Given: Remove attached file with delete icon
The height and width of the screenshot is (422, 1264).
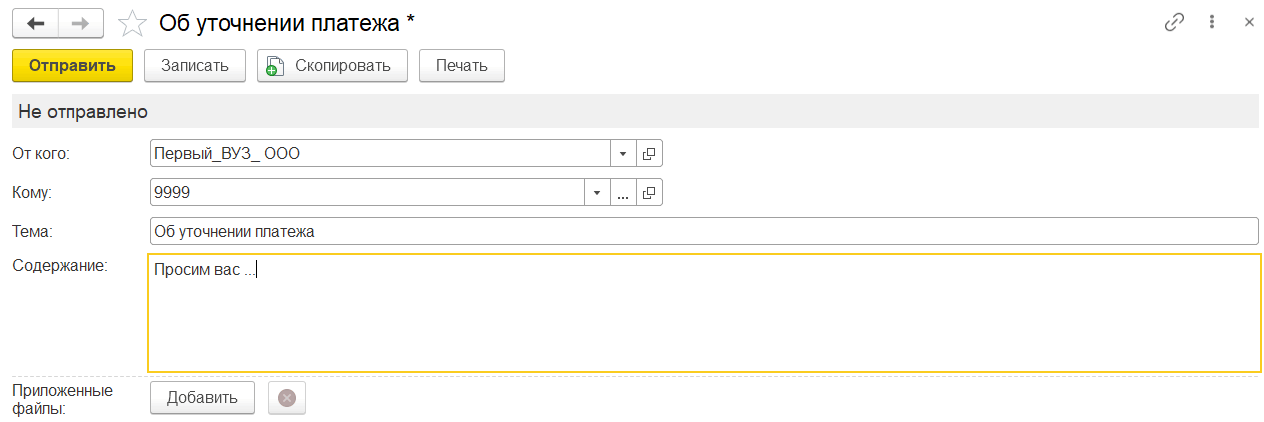Looking at the screenshot, I should tap(287, 398).
